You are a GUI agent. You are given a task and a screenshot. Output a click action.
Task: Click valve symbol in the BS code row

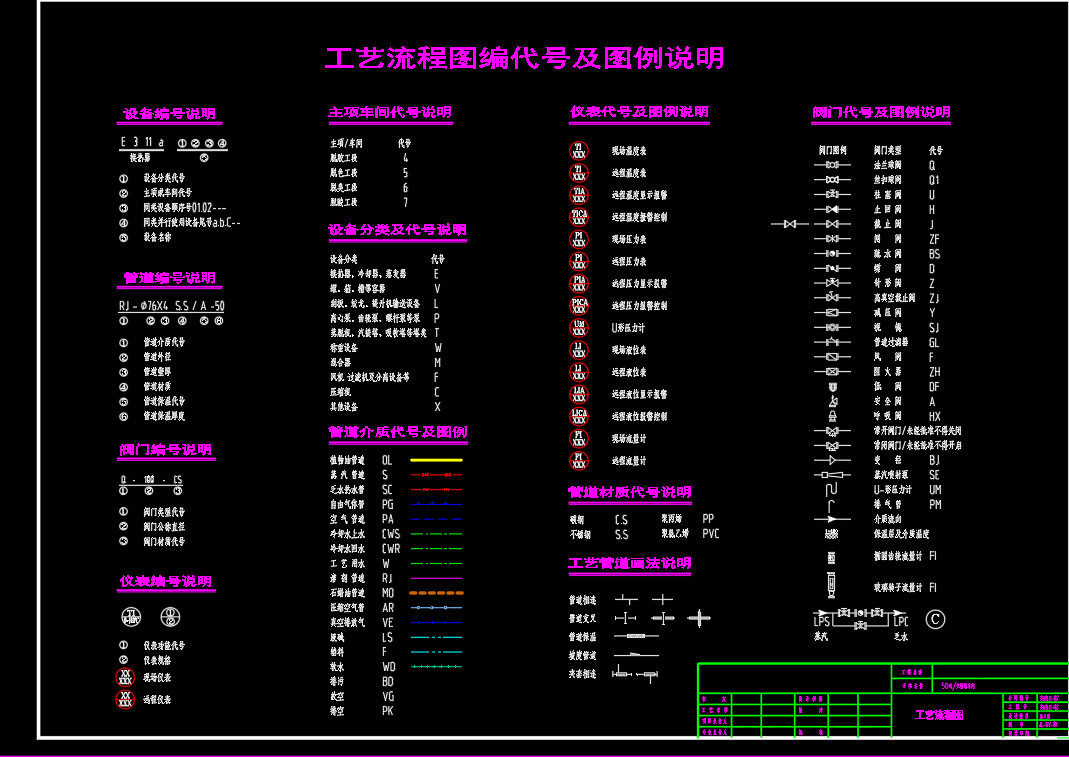click(832, 254)
